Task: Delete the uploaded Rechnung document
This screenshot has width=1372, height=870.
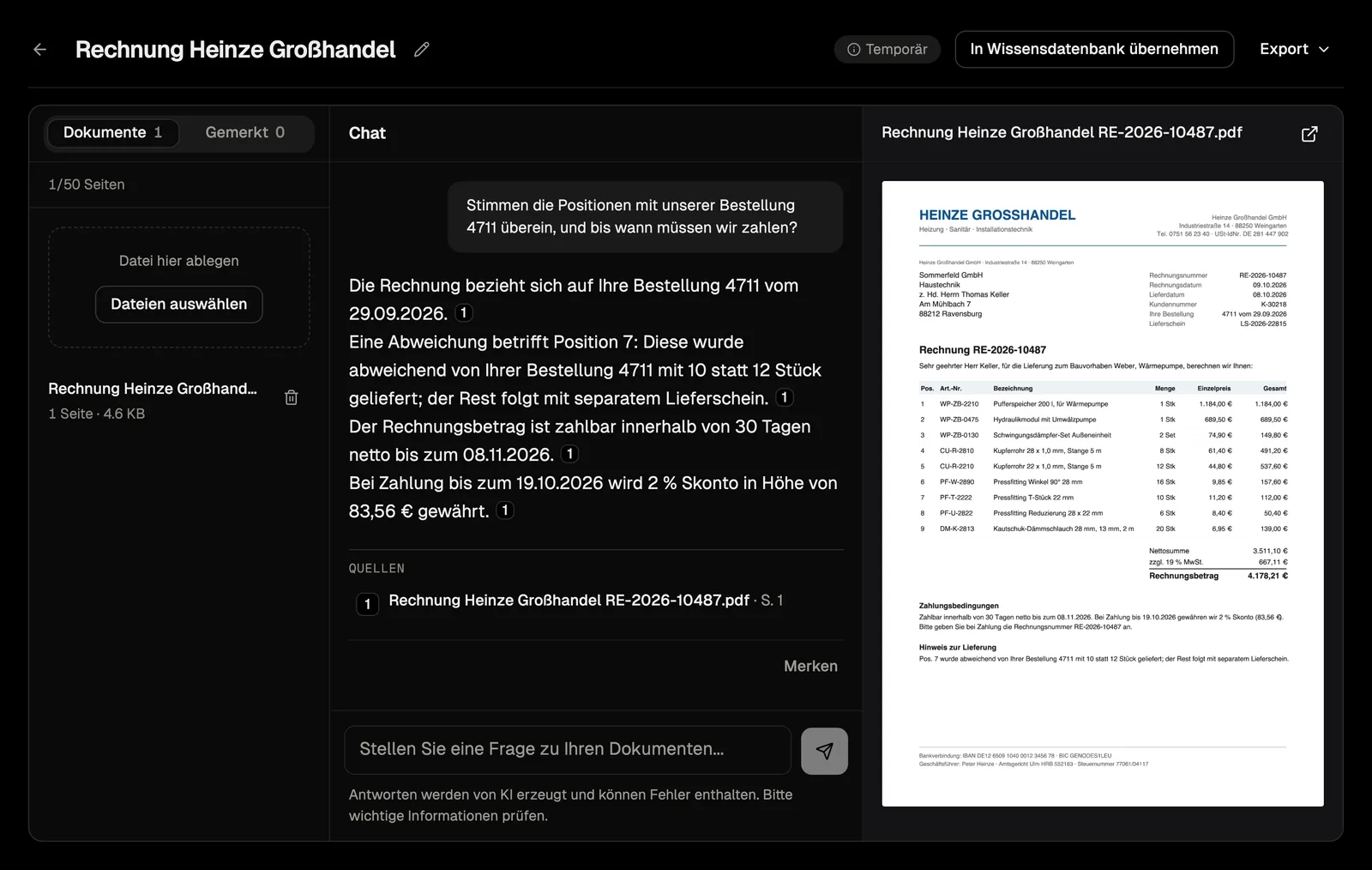Action: point(292,397)
